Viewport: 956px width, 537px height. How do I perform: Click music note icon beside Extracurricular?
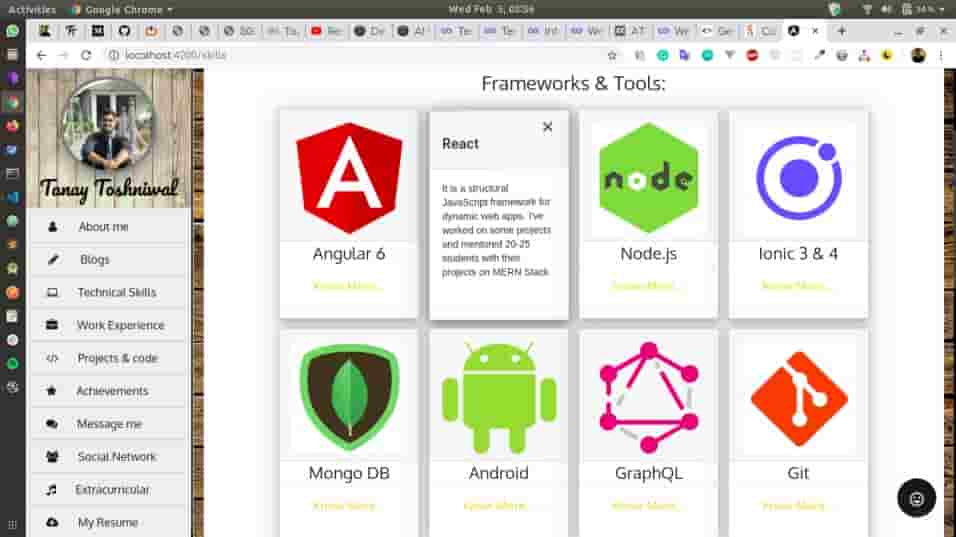(52, 489)
